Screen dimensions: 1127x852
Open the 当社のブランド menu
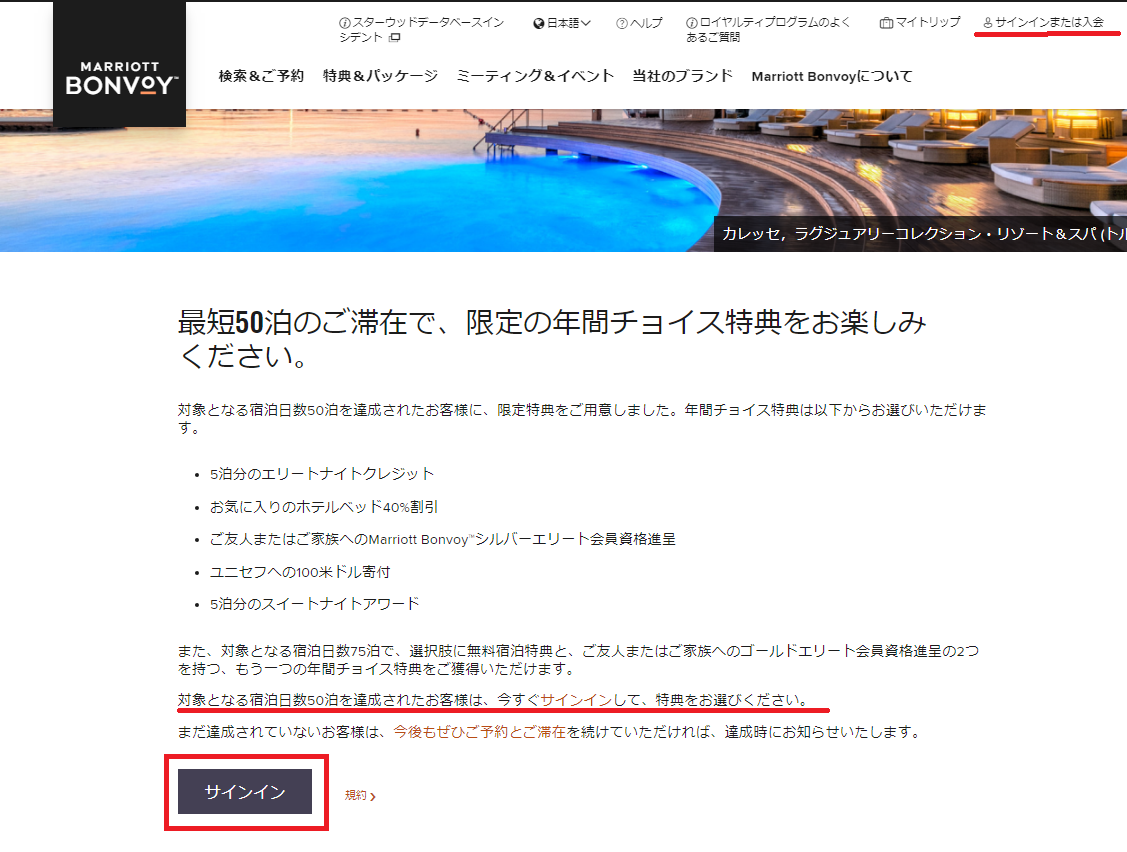pyautogui.click(x=682, y=76)
